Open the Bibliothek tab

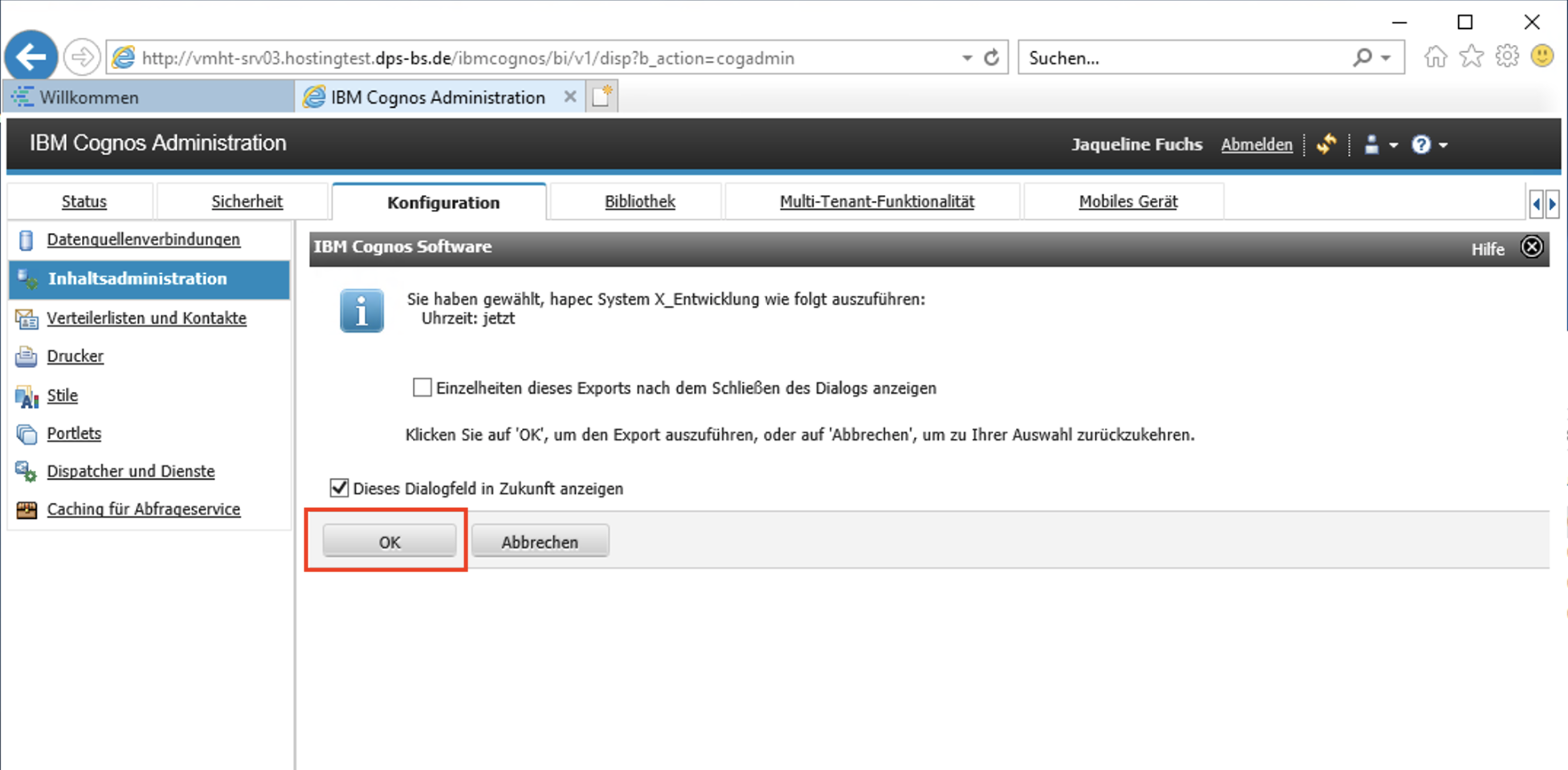tap(639, 202)
